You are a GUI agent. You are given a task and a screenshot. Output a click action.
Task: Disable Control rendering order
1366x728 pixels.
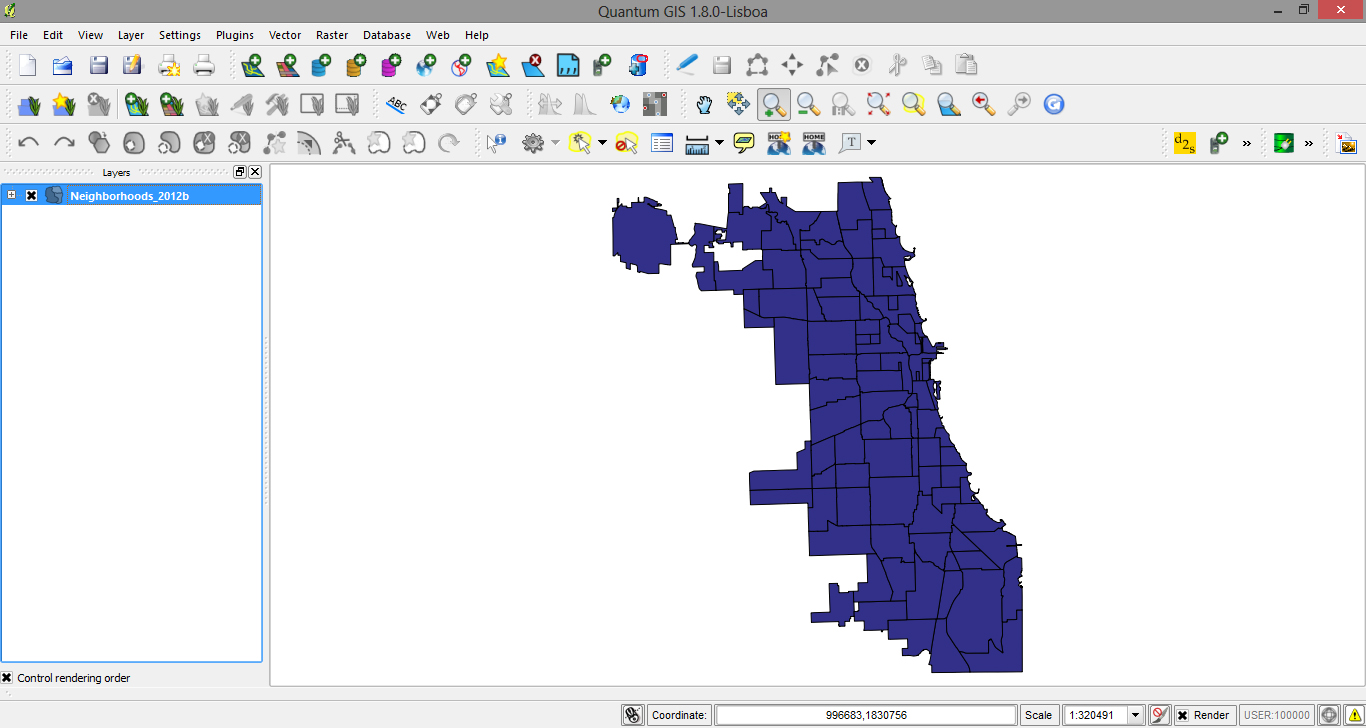pyautogui.click(x=9, y=678)
